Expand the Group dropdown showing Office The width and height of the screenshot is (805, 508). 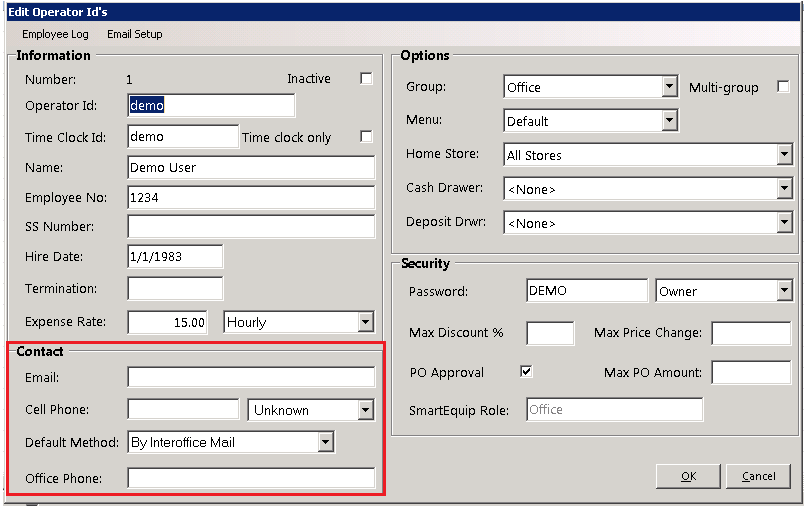point(669,87)
